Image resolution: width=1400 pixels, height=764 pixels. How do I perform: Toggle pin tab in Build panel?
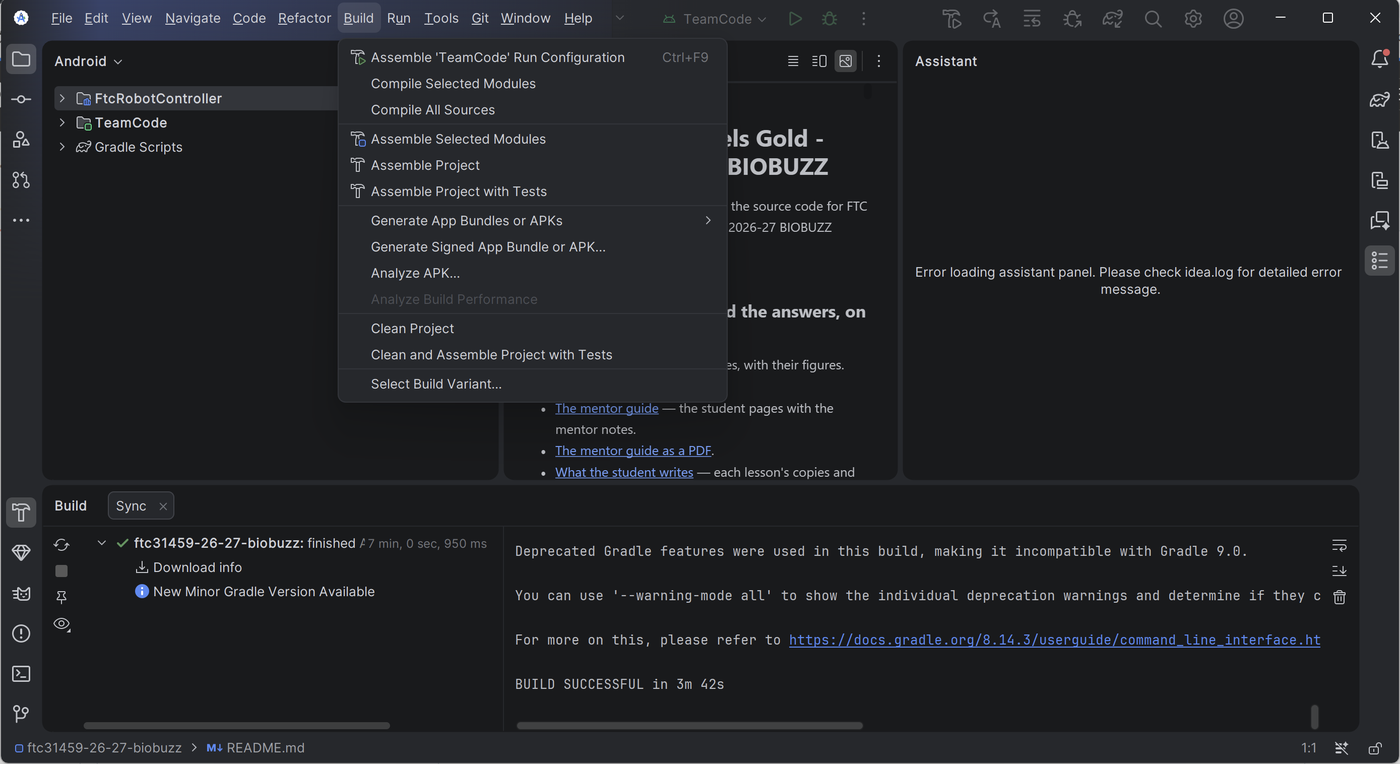click(x=62, y=597)
